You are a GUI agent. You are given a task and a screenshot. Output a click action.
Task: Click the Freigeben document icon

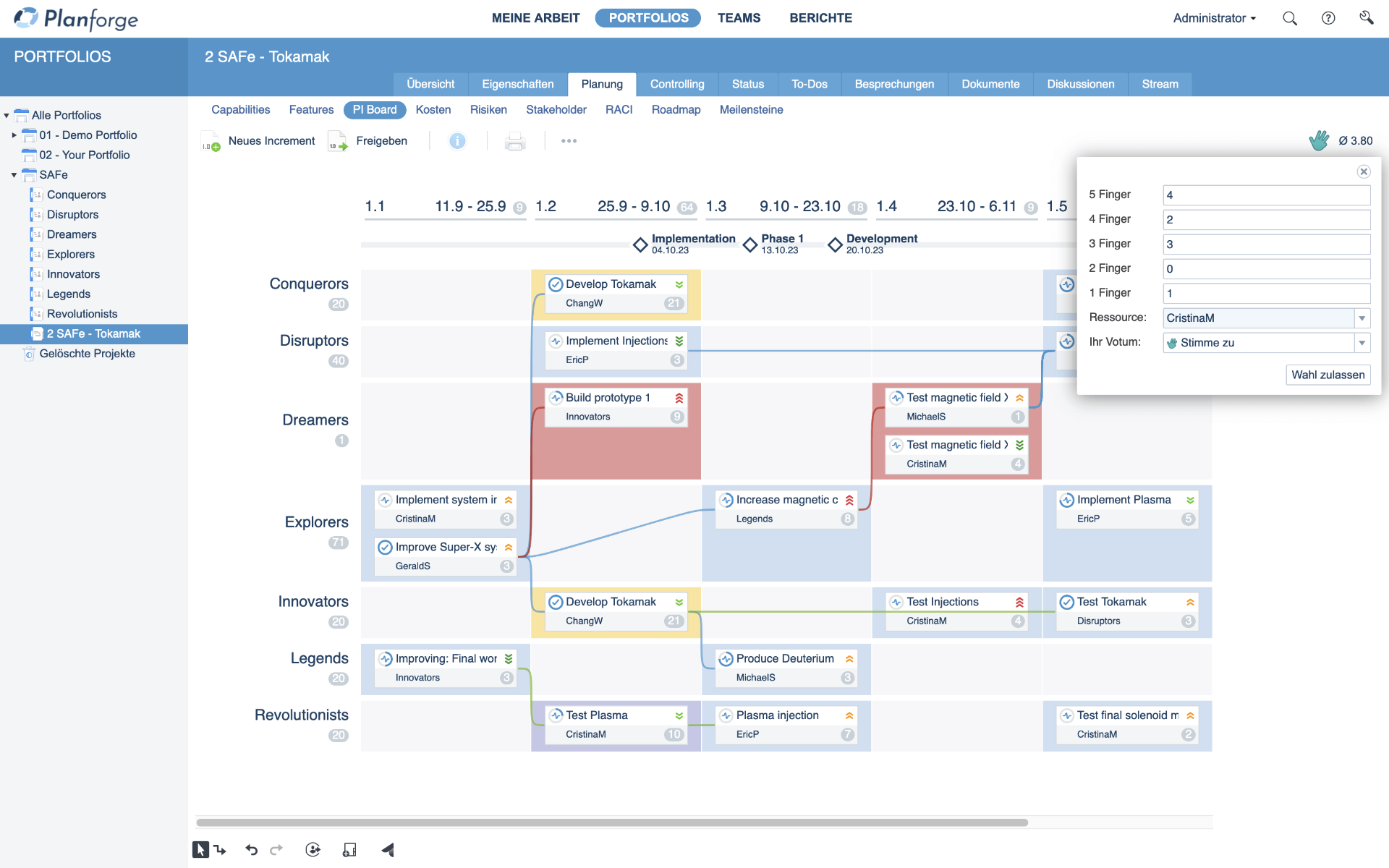tap(338, 141)
